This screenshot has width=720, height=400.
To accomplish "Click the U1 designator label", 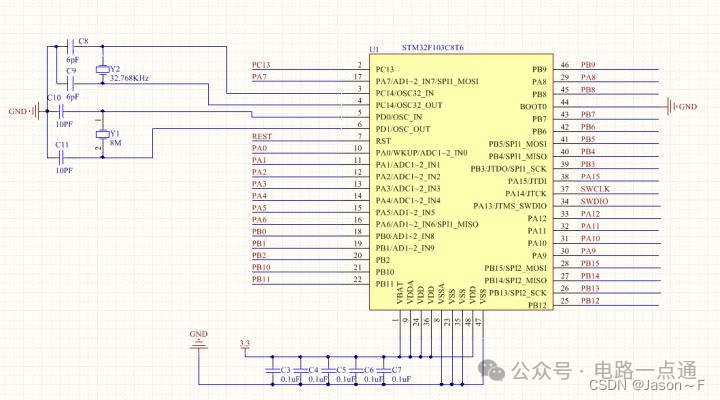I will (x=374, y=49).
